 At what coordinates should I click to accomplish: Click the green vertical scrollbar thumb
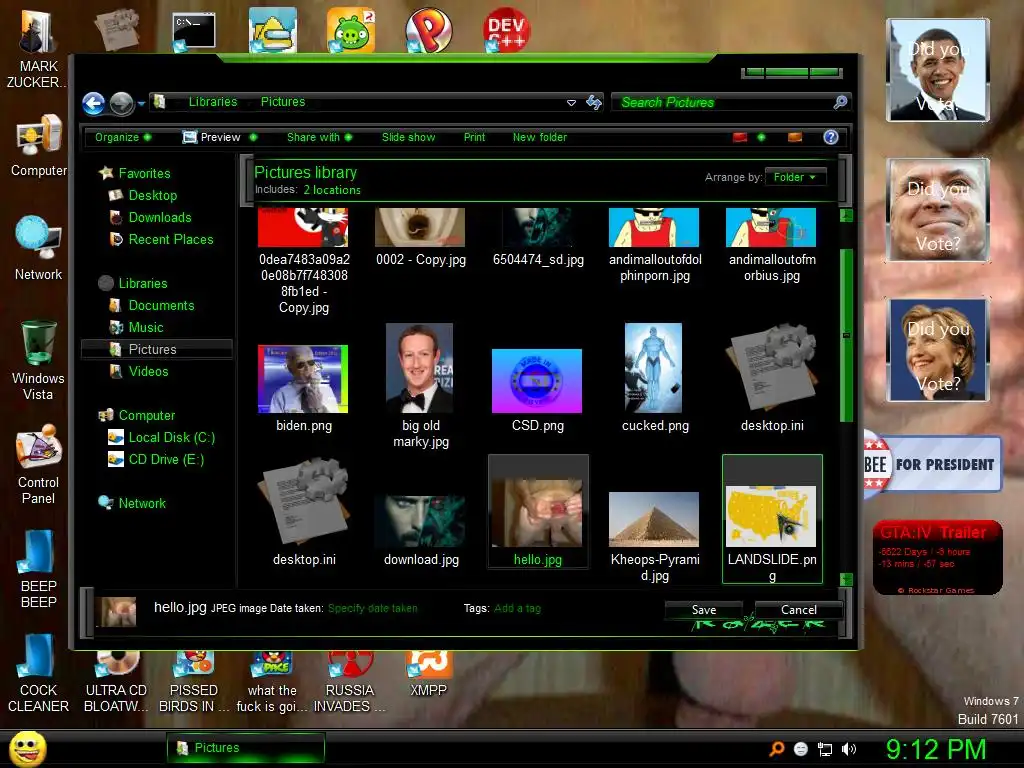(x=846, y=335)
